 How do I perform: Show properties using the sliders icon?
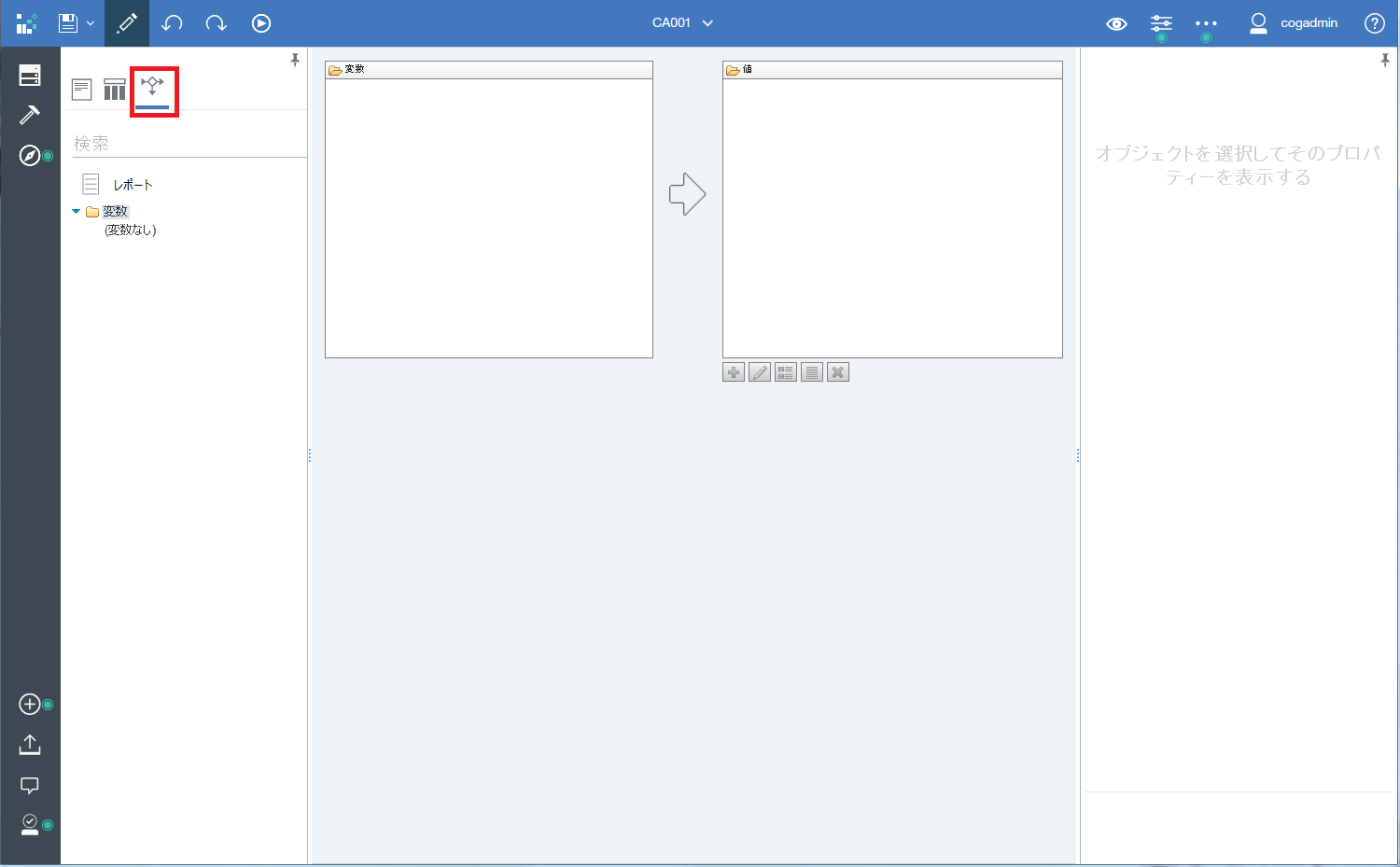1161,23
